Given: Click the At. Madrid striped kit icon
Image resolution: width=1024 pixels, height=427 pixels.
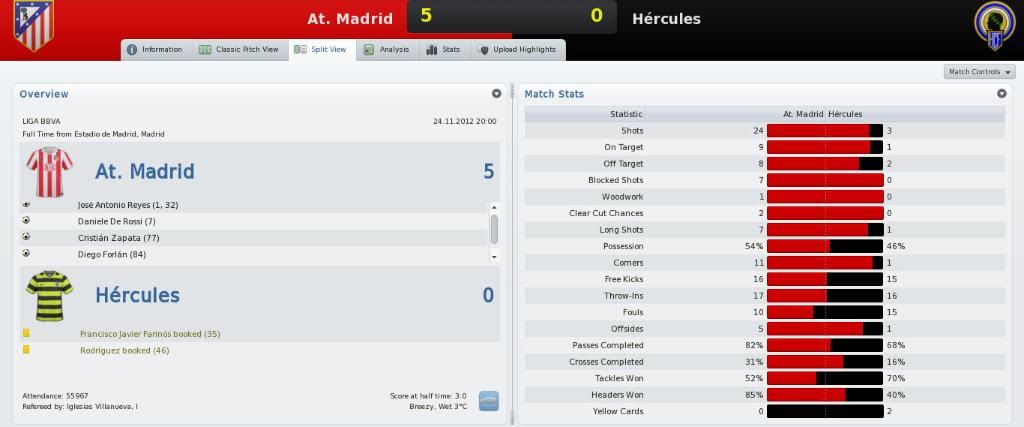Looking at the screenshot, I should pos(50,172).
